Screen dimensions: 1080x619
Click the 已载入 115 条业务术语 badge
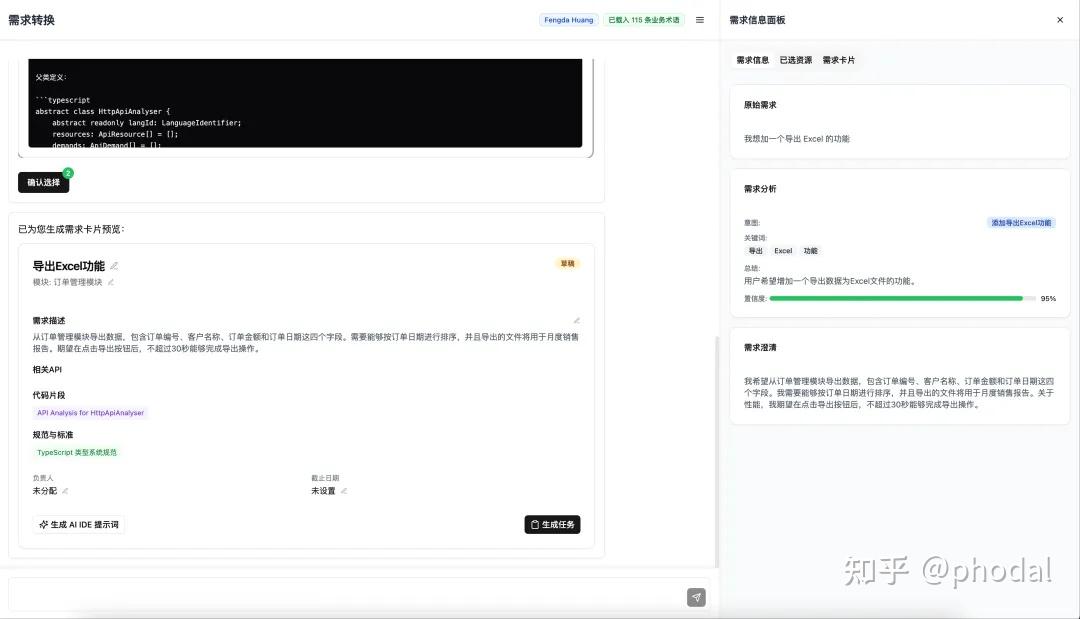(644, 19)
